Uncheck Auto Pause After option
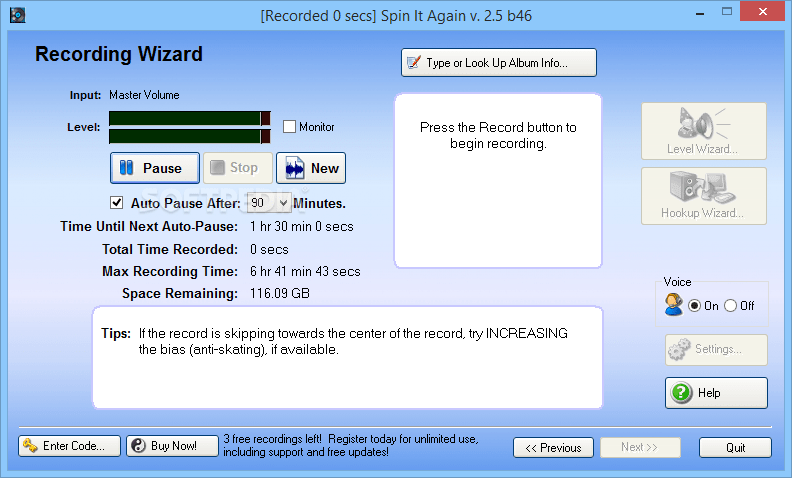Screen dimensions: 792x478 pos(117,203)
